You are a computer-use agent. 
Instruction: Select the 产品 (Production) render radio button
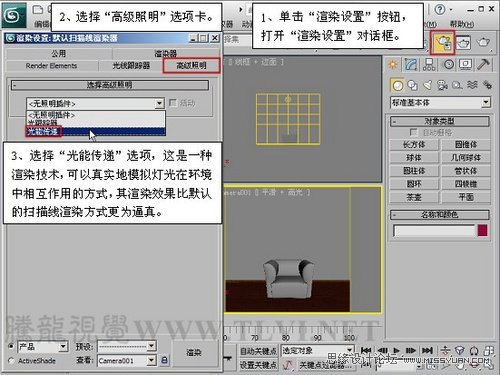(x=11, y=346)
